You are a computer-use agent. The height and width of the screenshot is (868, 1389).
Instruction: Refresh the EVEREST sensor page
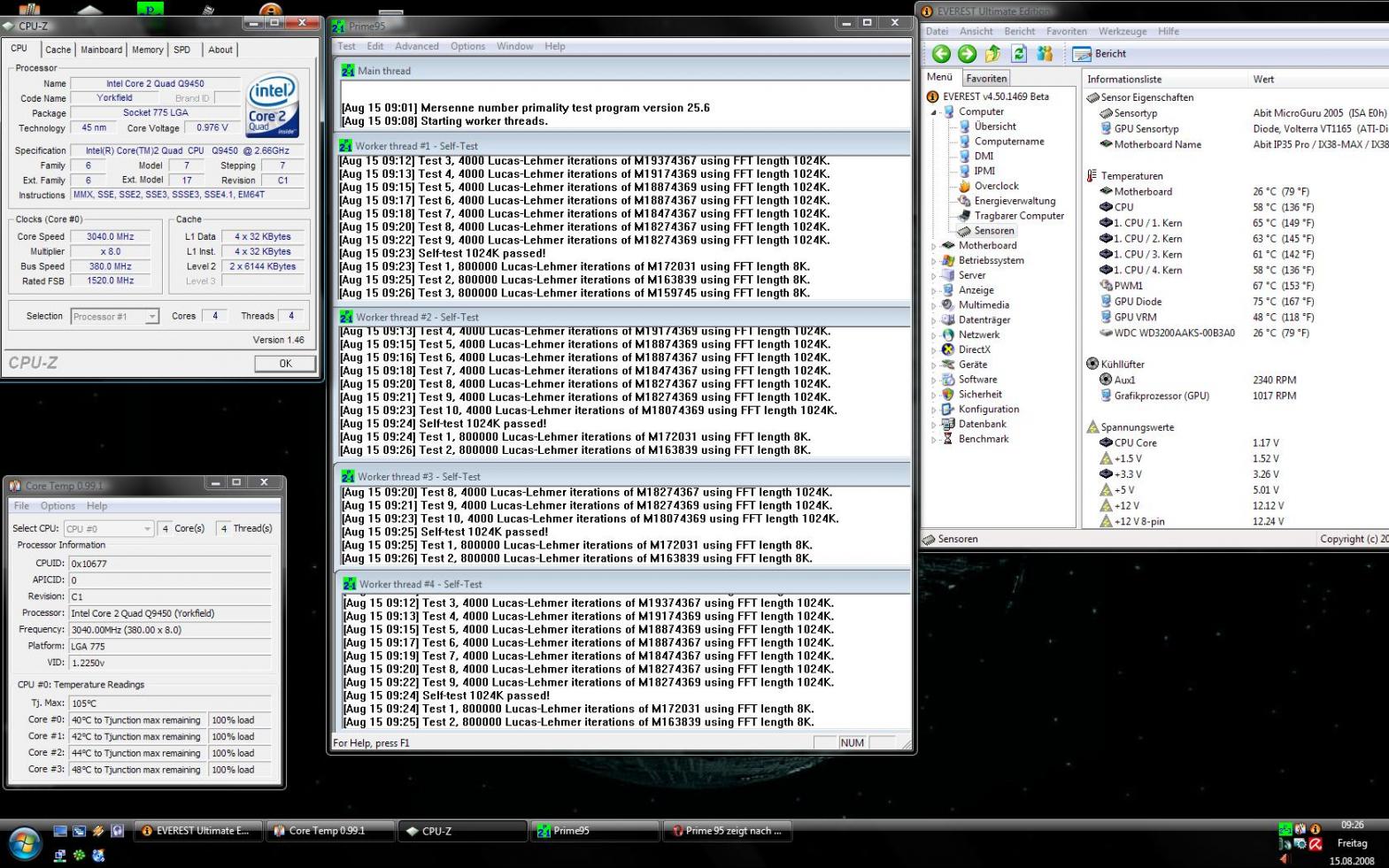(x=1019, y=54)
